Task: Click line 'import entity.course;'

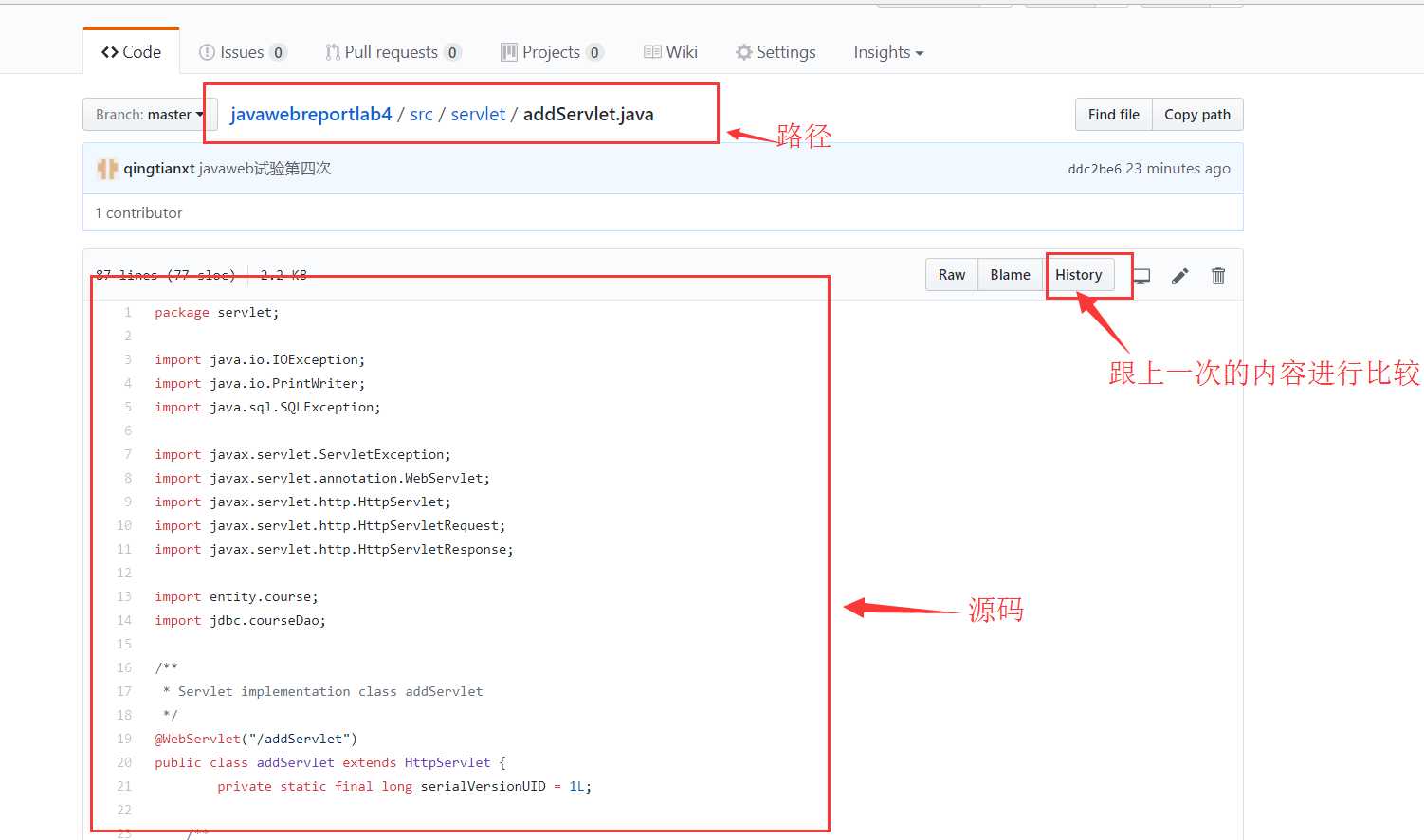Action: [236, 596]
